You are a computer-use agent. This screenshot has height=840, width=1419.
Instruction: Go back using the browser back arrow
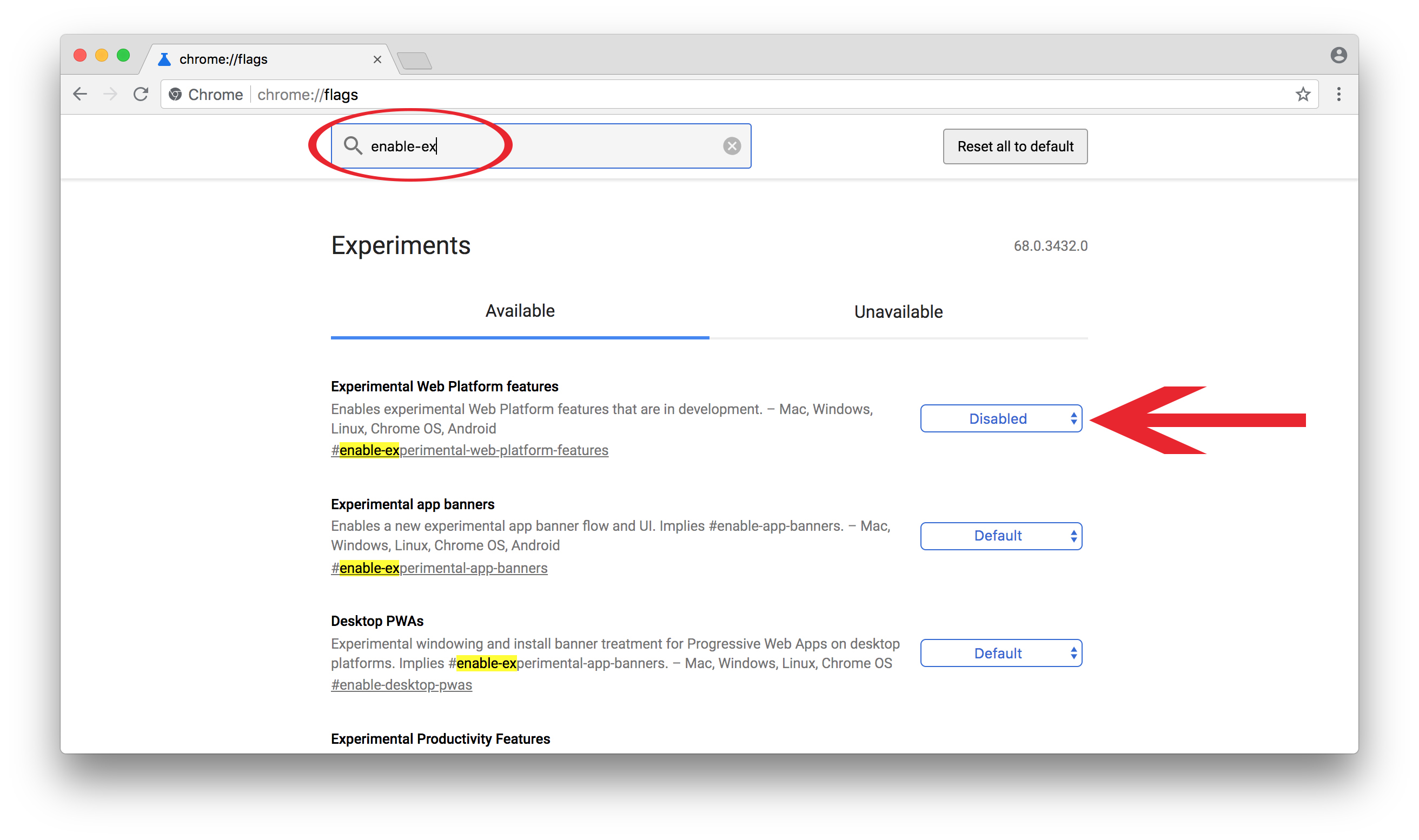(x=81, y=94)
